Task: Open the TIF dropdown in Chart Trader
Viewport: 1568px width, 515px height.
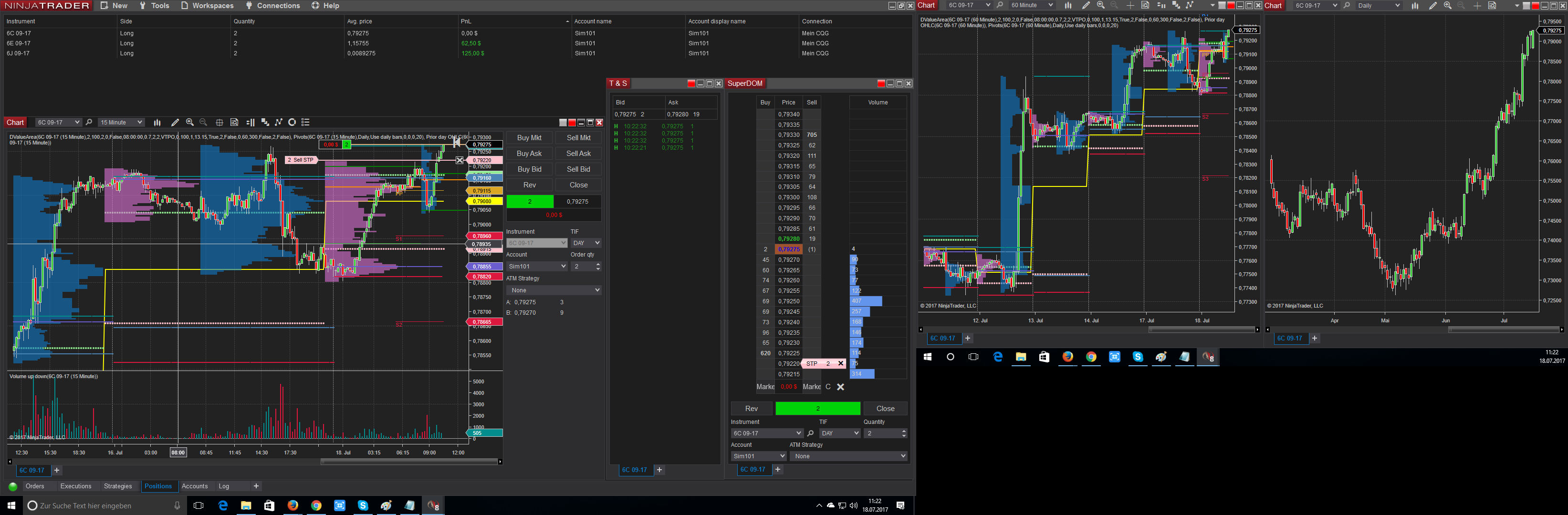Action: tap(585, 243)
